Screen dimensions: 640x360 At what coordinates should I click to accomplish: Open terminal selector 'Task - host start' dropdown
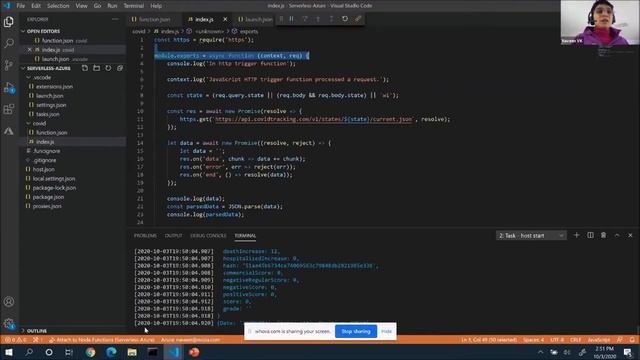531,236
